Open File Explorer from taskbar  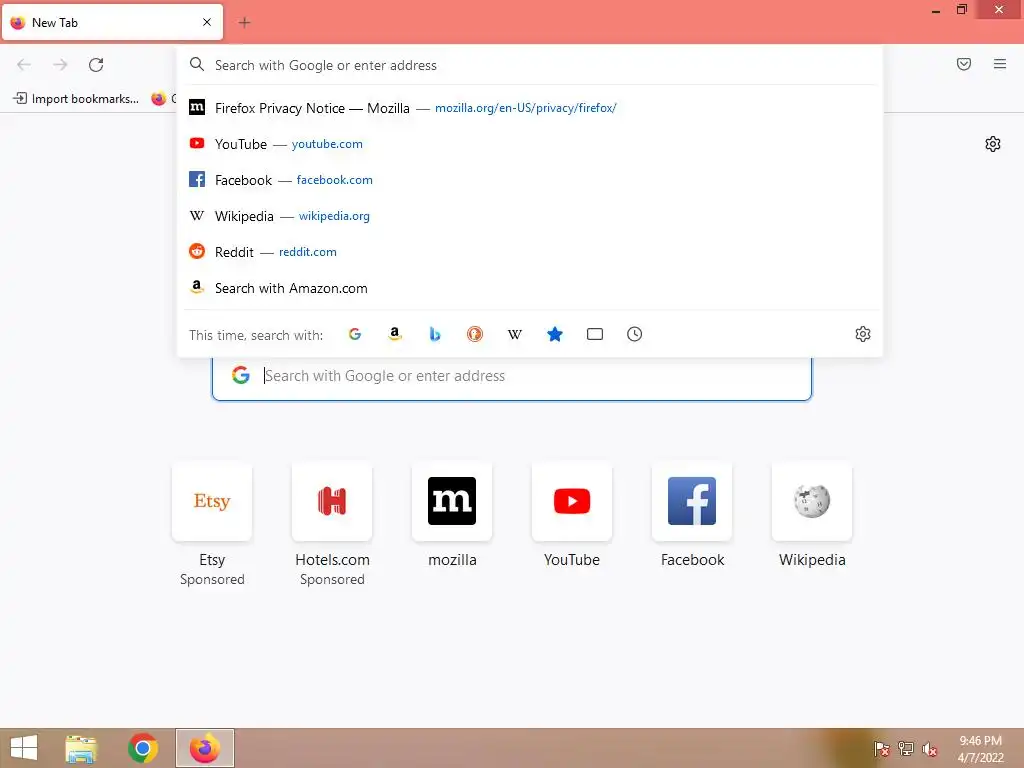point(81,748)
